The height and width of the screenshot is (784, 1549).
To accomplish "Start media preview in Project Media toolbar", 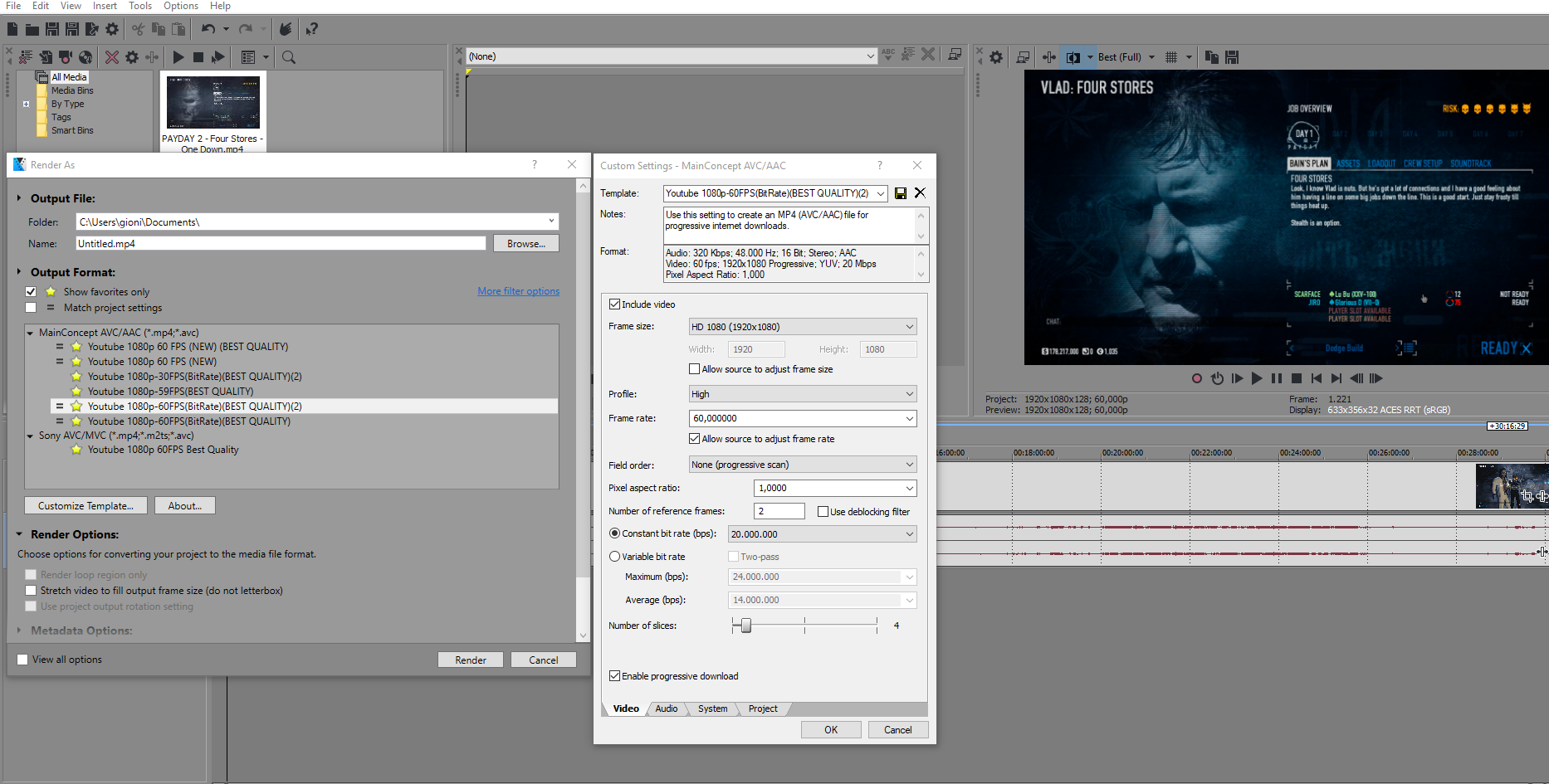I will click(x=178, y=57).
